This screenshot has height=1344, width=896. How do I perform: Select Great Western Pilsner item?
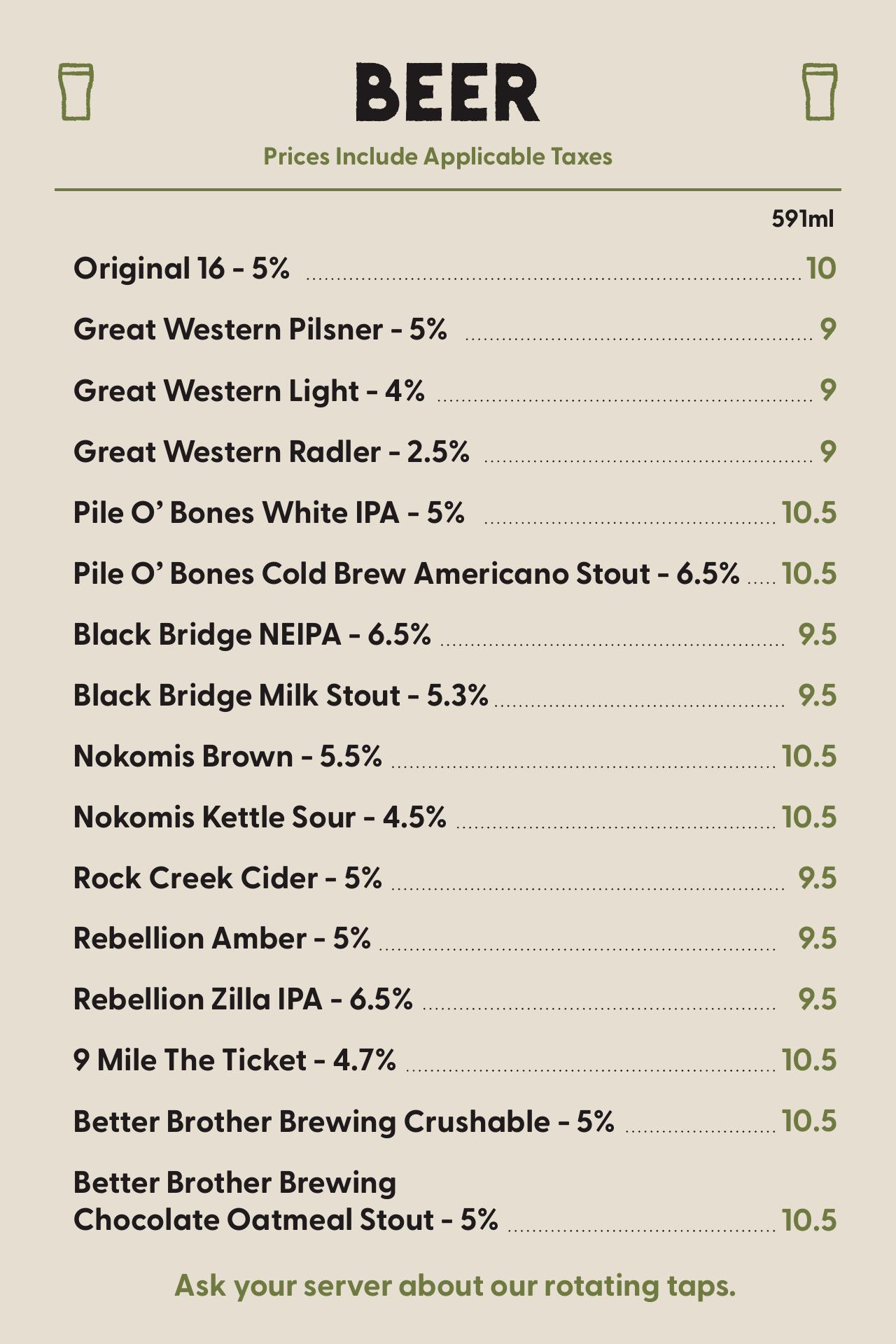coord(260,330)
